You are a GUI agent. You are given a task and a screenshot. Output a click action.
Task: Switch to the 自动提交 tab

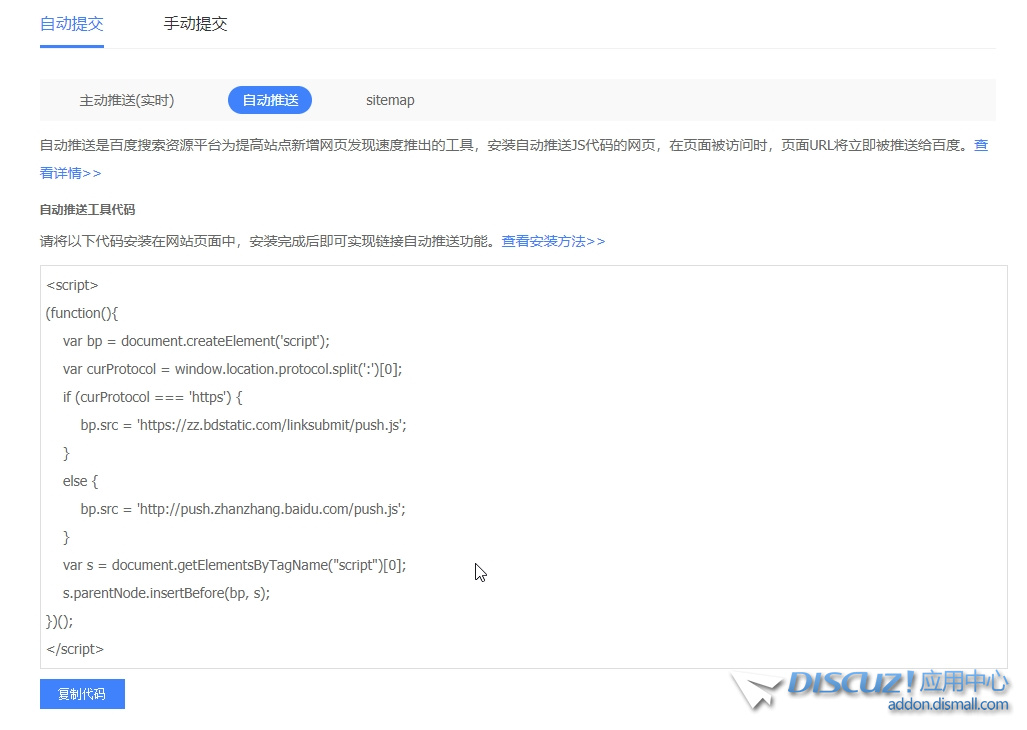click(x=72, y=24)
